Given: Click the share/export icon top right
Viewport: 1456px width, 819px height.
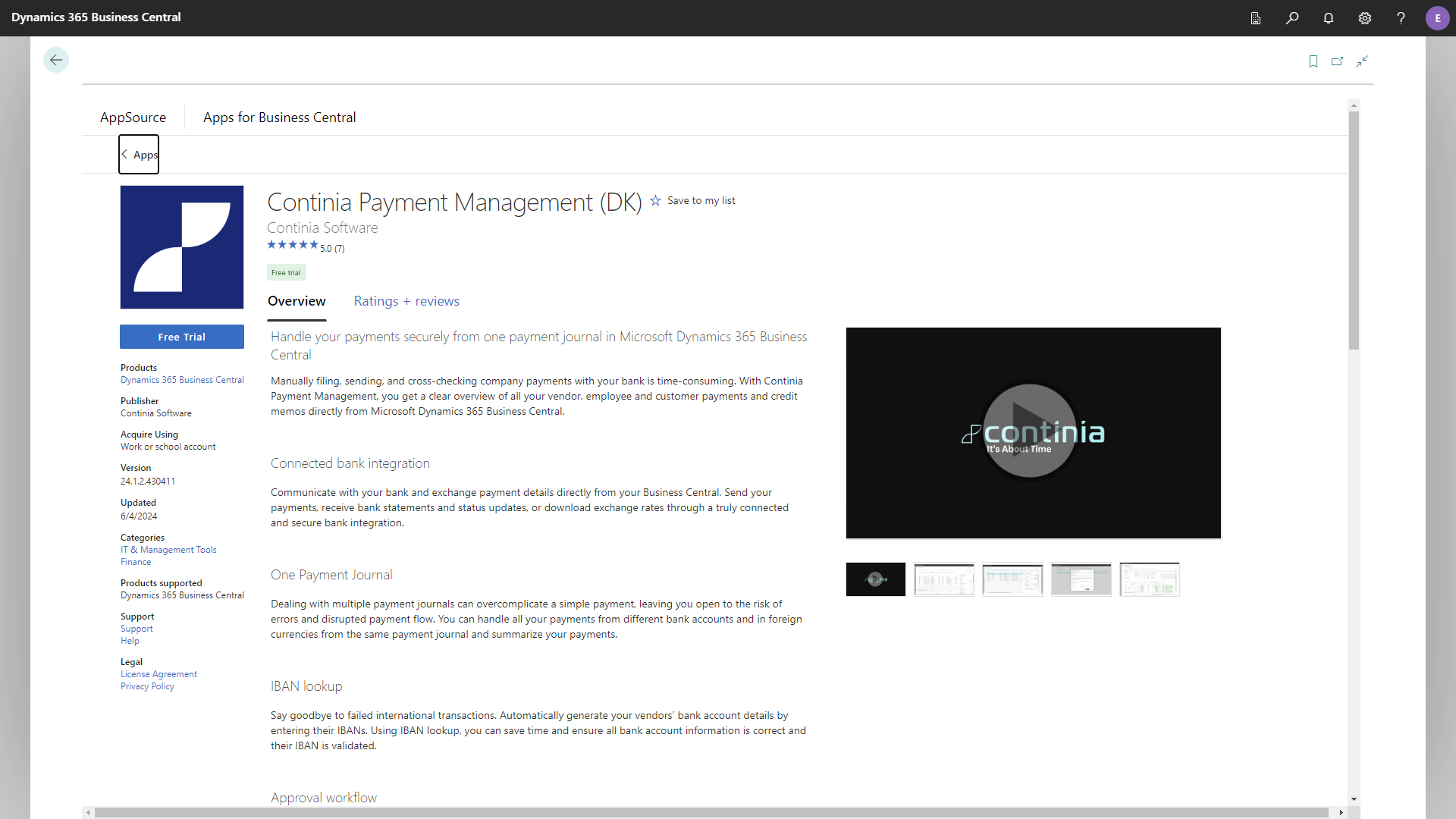Looking at the screenshot, I should coord(1337,60).
